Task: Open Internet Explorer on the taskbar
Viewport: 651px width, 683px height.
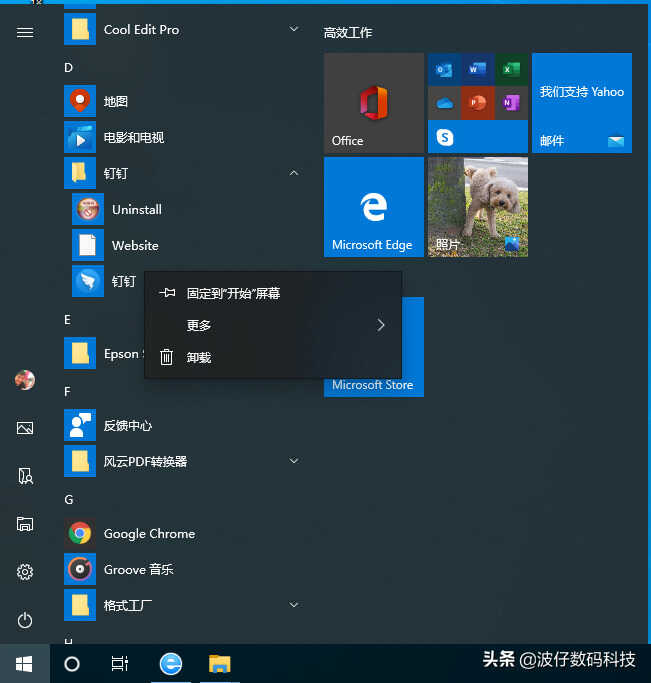Action: click(171, 663)
